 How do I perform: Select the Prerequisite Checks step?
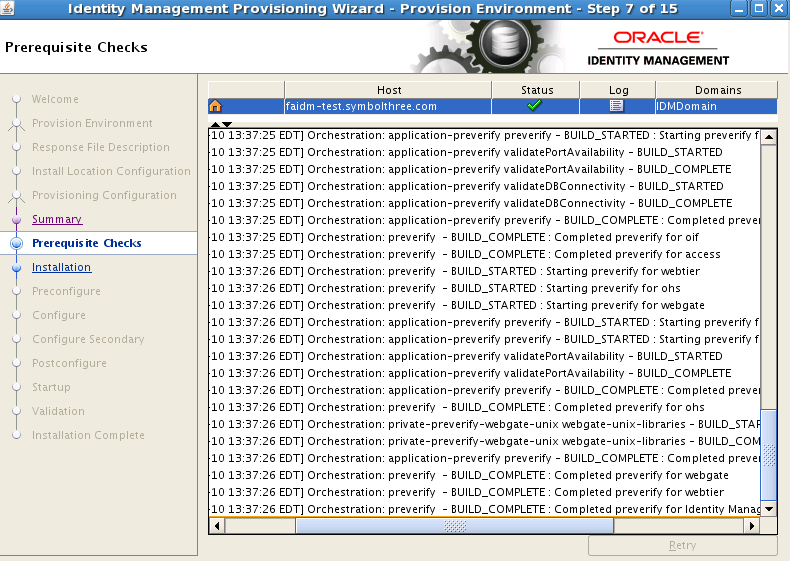87,243
